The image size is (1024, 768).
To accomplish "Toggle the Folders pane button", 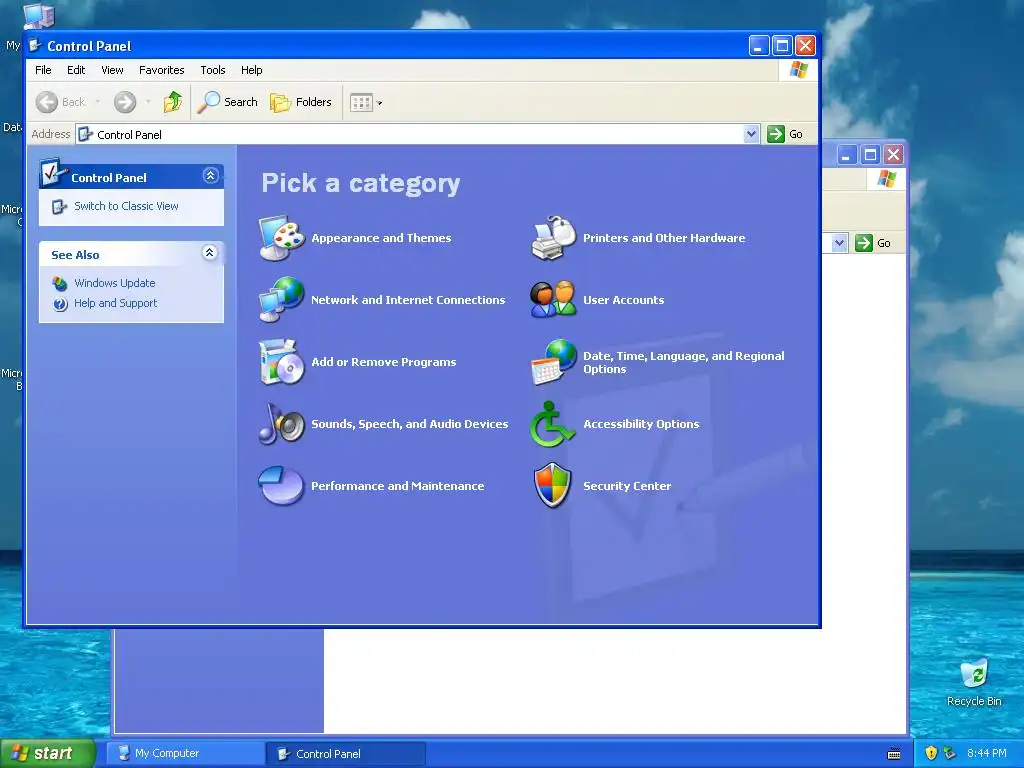I will point(301,102).
